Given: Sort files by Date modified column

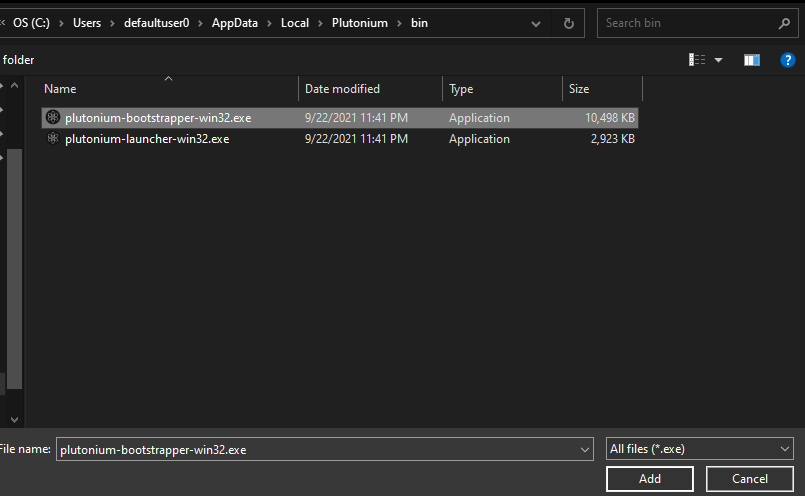Looking at the screenshot, I should 342,89.
